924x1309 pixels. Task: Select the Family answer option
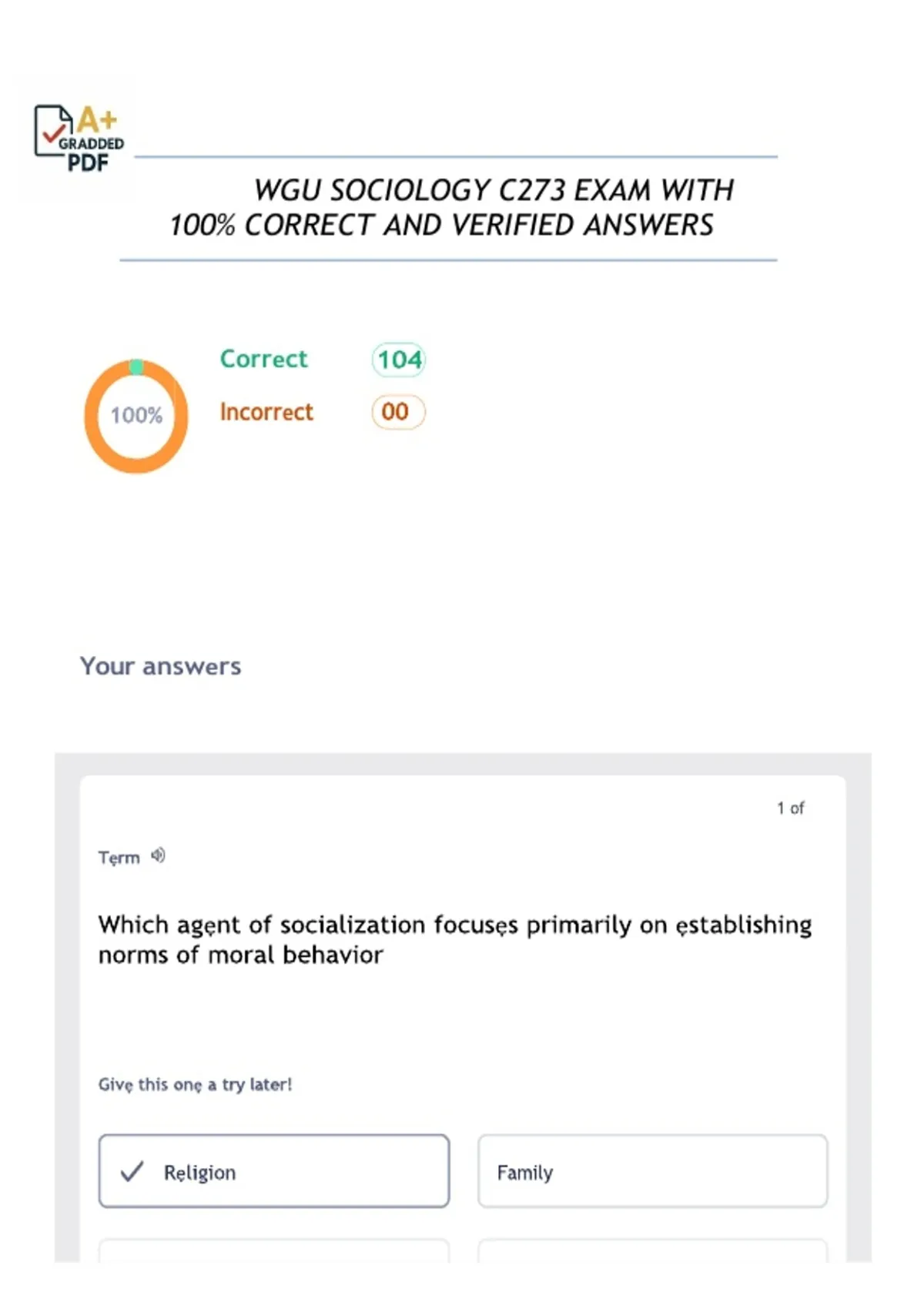(x=653, y=1170)
